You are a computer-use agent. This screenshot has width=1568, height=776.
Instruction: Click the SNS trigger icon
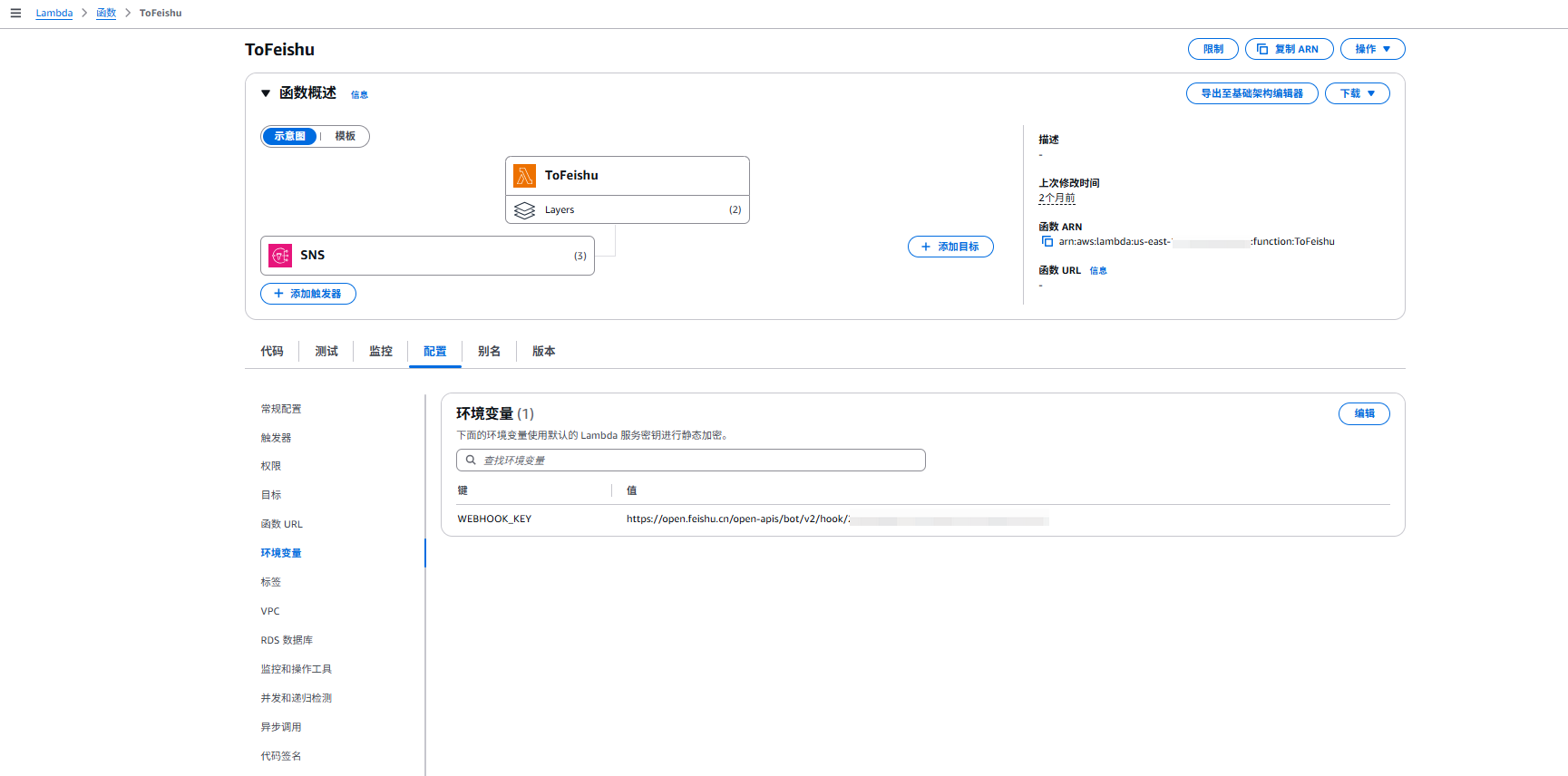(x=280, y=256)
